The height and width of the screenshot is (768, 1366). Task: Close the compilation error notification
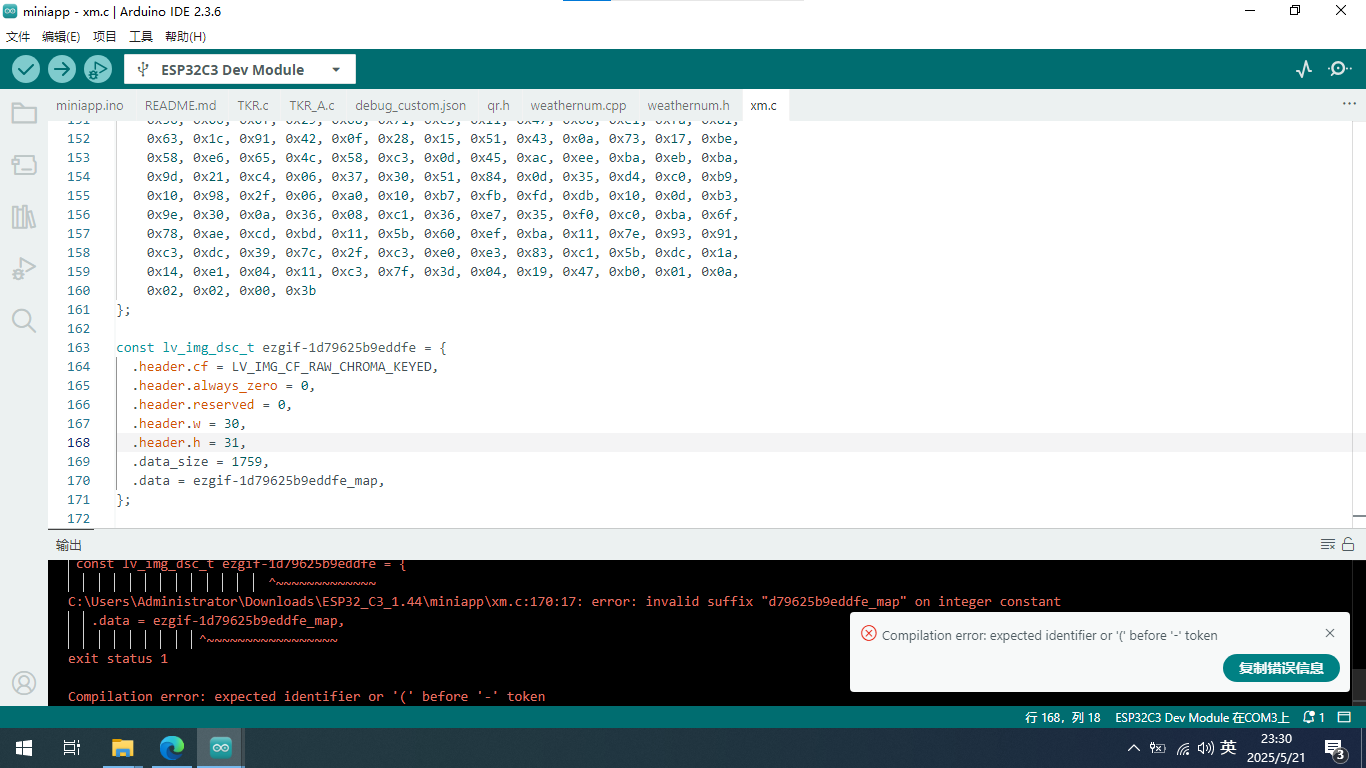pyautogui.click(x=1330, y=633)
